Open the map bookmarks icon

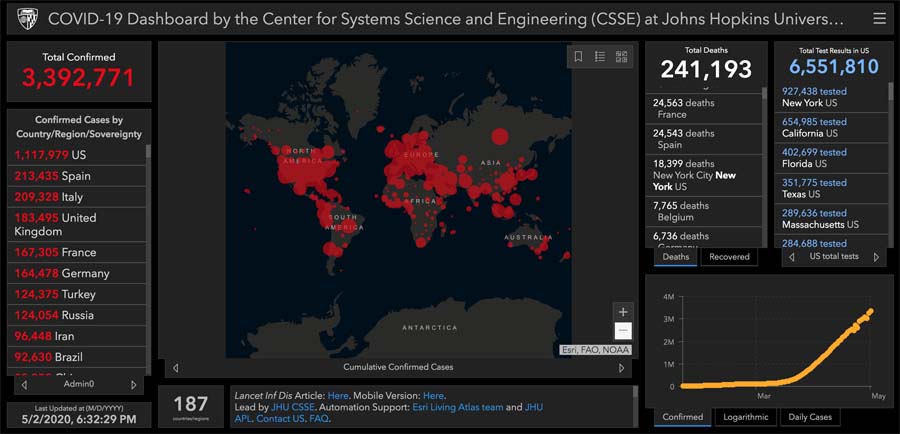(578, 56)
